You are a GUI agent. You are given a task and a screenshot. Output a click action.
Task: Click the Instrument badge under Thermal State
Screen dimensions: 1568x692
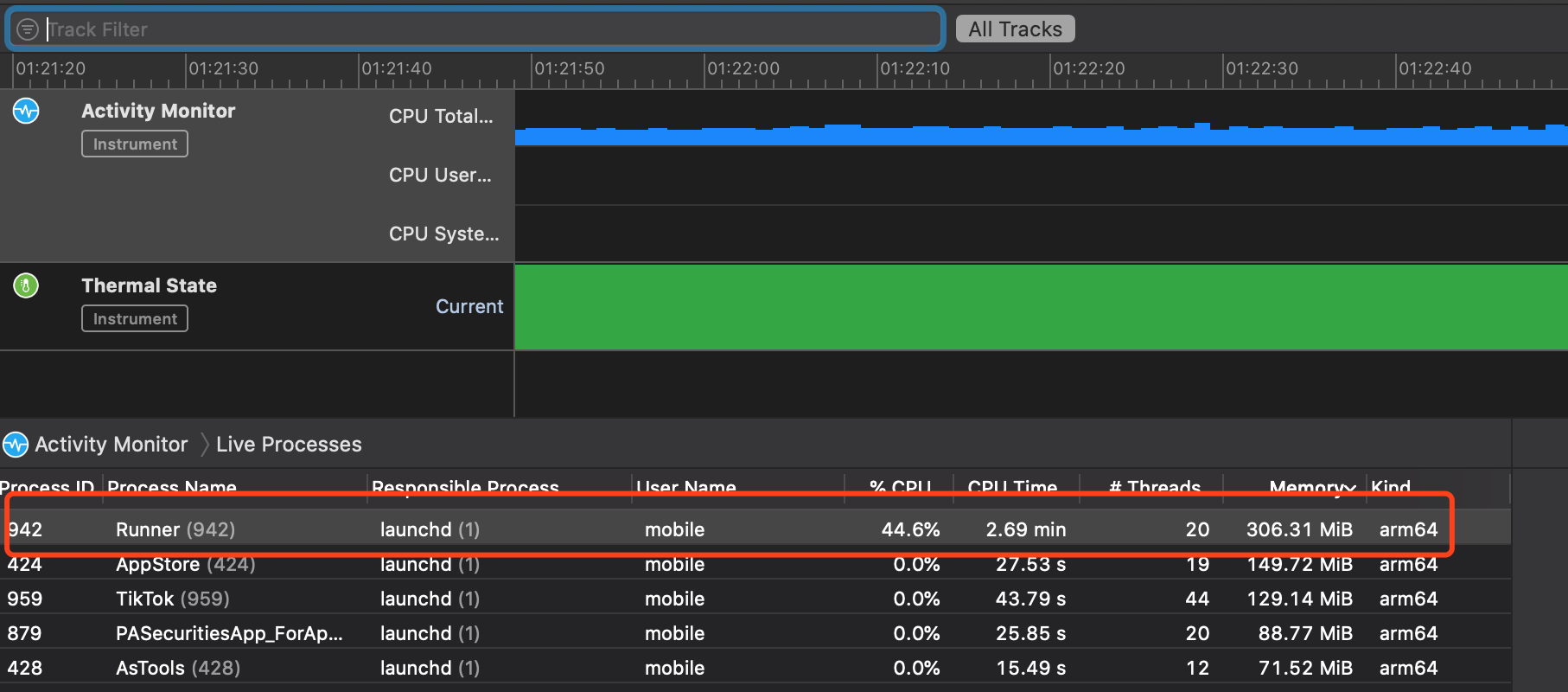(135, 319)
